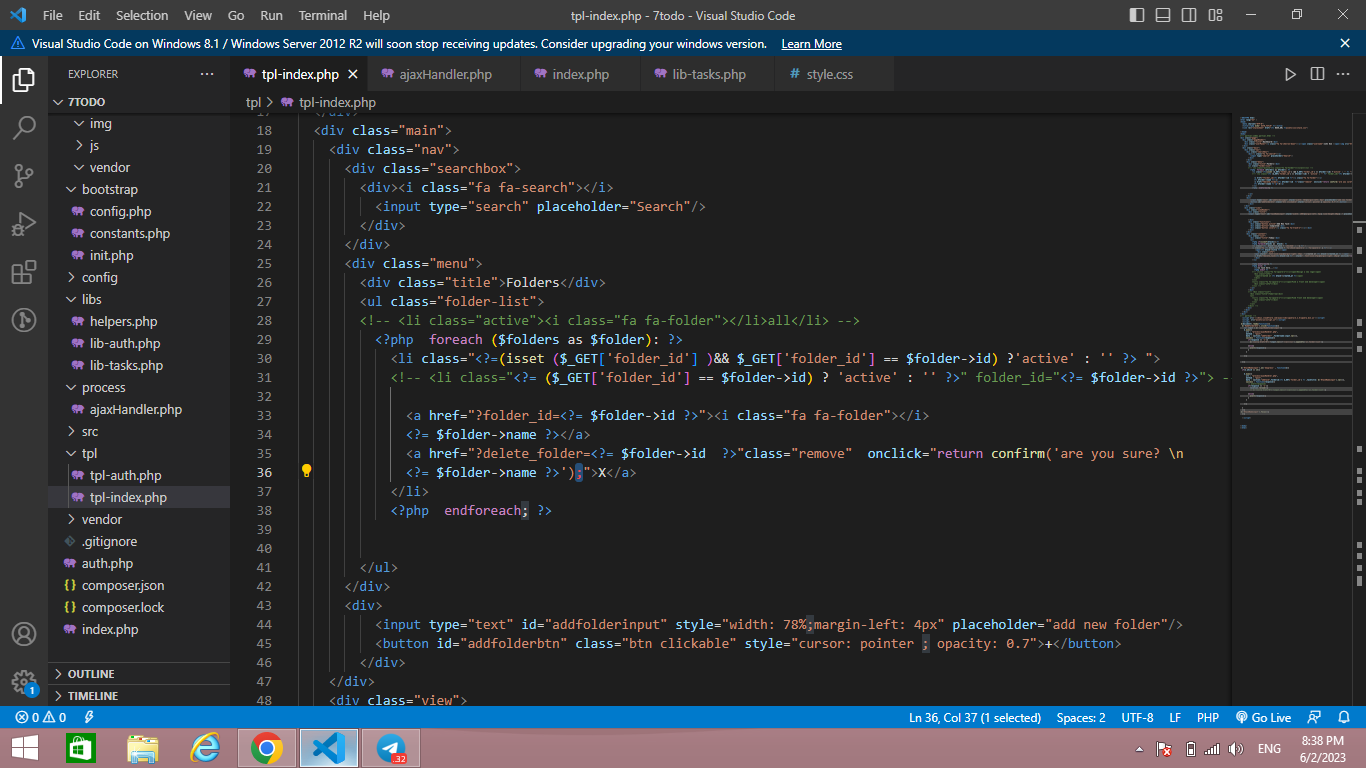
Task: Open the Explorer view in activity bar
Action: click(x=24, y=79)
